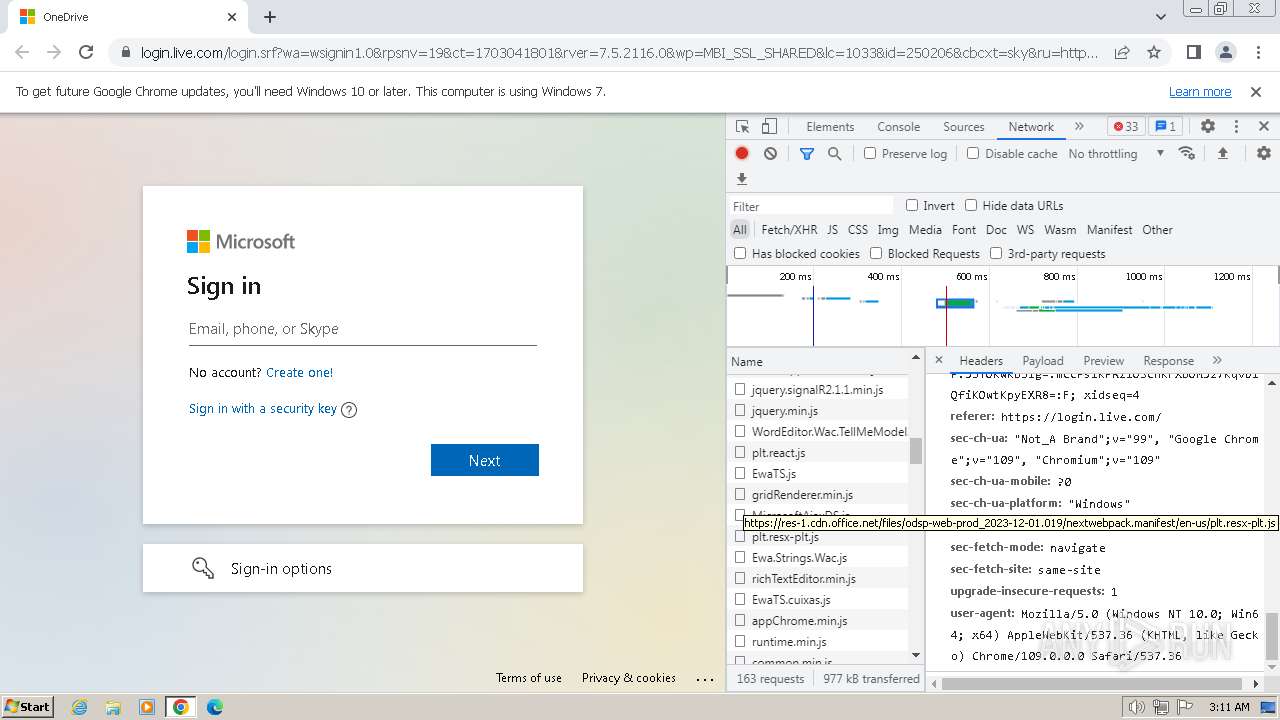Open the No throttling dropdown
Screen dimensions: 1280x720
click(1115, 154)
